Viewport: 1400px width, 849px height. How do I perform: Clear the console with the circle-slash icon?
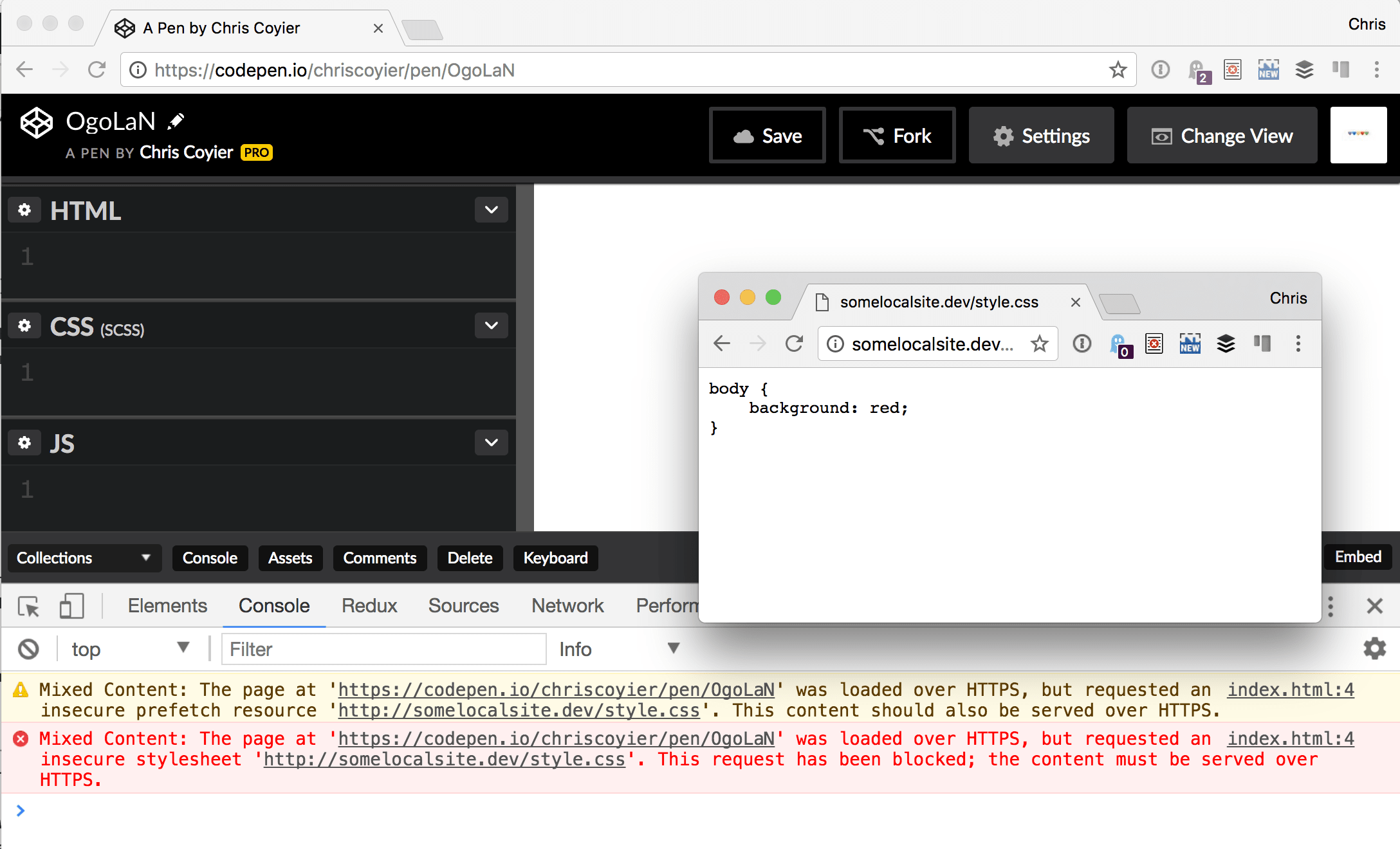pyautogui.click(x=28, y=648)
